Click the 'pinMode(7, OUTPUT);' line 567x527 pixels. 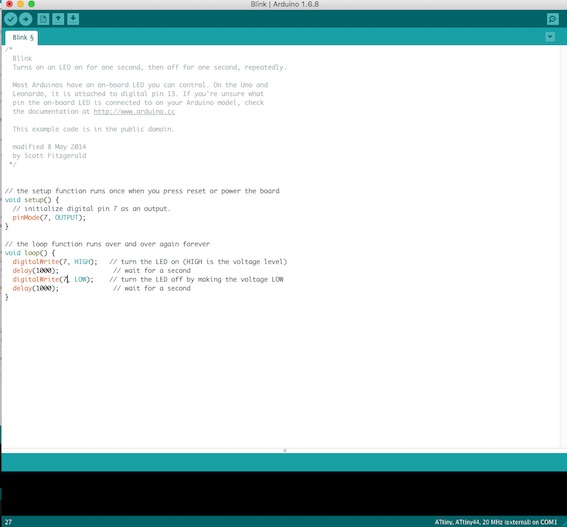point(49,217)
